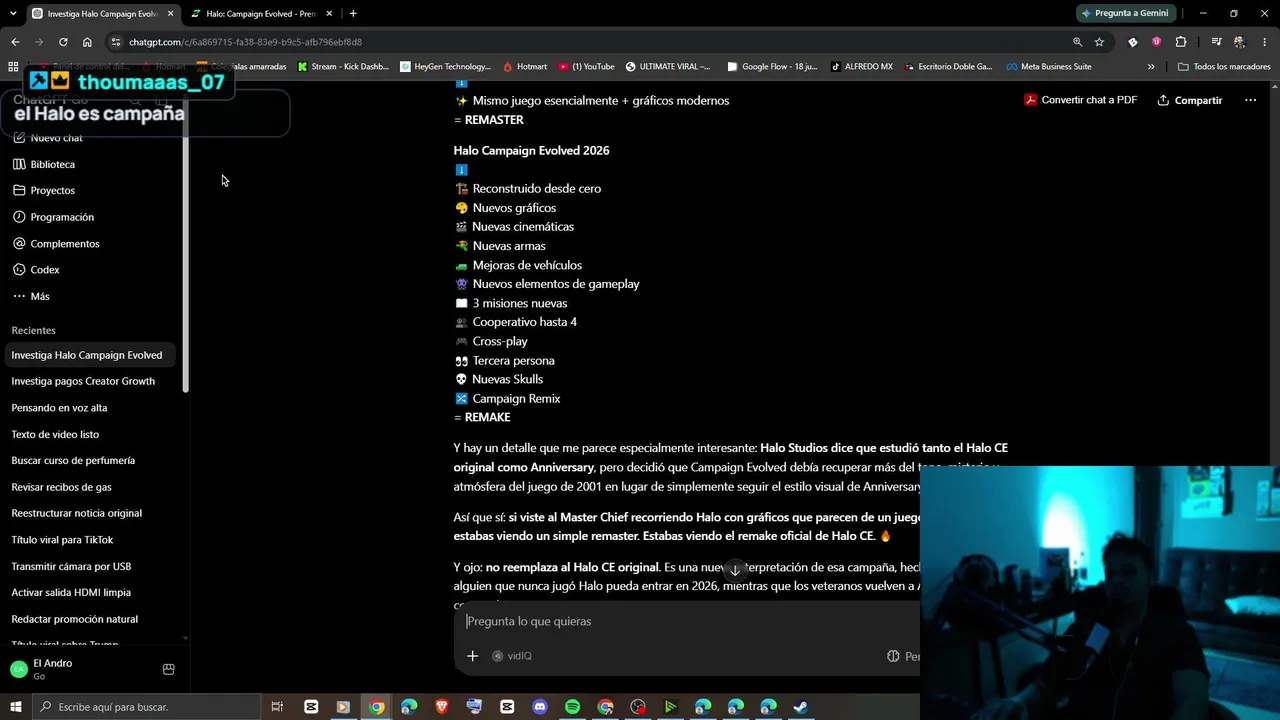Close the Investiga Halo Campaign Evolved tab
1280x720 pixels.
[169, 13]
